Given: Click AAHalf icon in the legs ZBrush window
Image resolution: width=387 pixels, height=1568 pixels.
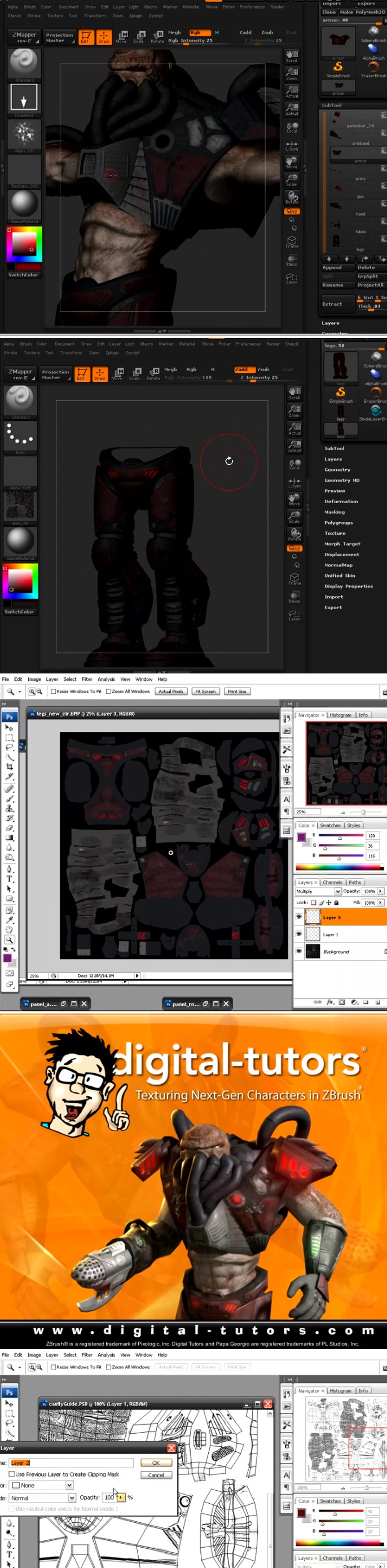Looking at the screenshot, I should coord(294,446).
